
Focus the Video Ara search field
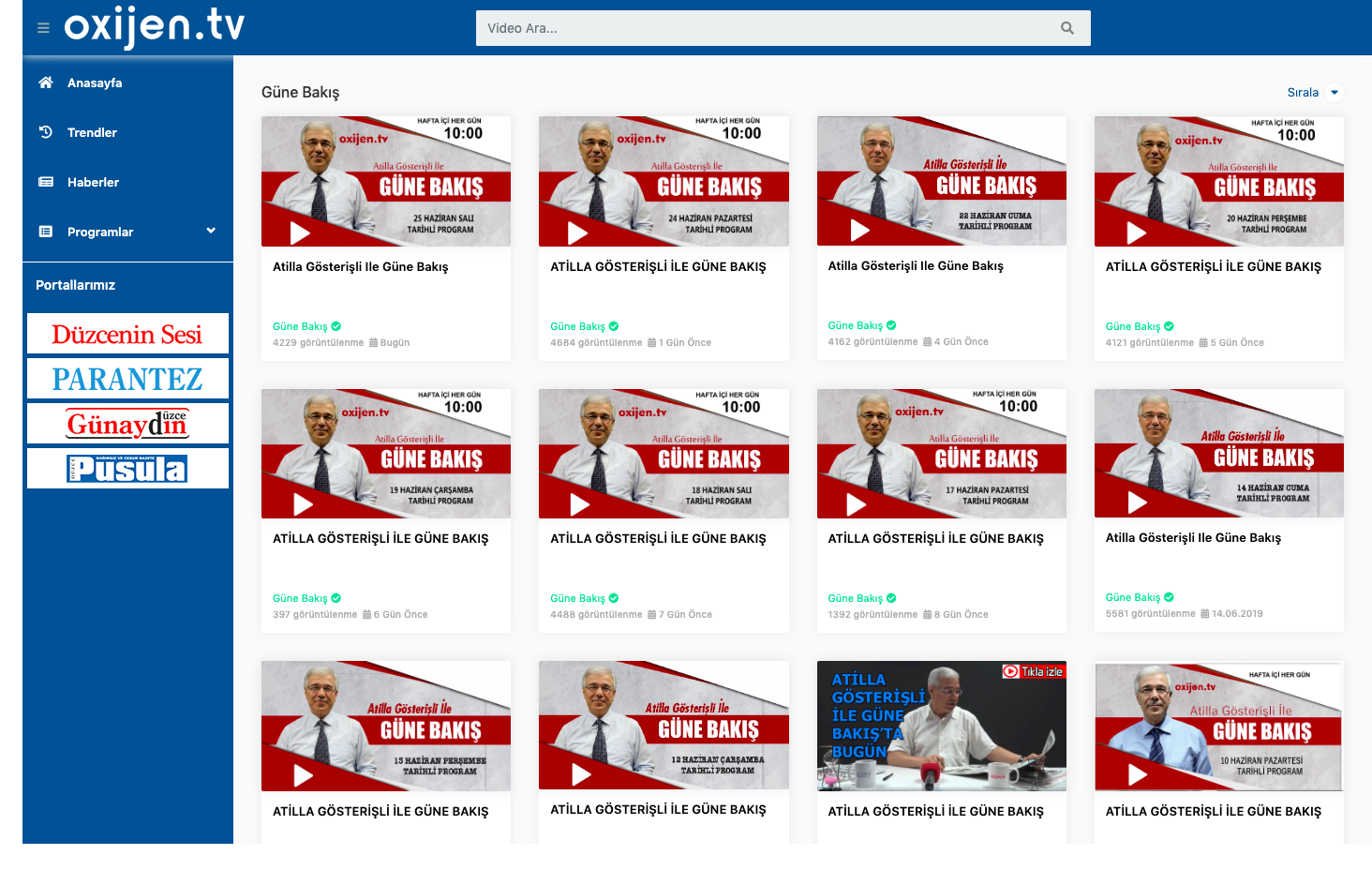pyautogui.click(x=783, y=28)
